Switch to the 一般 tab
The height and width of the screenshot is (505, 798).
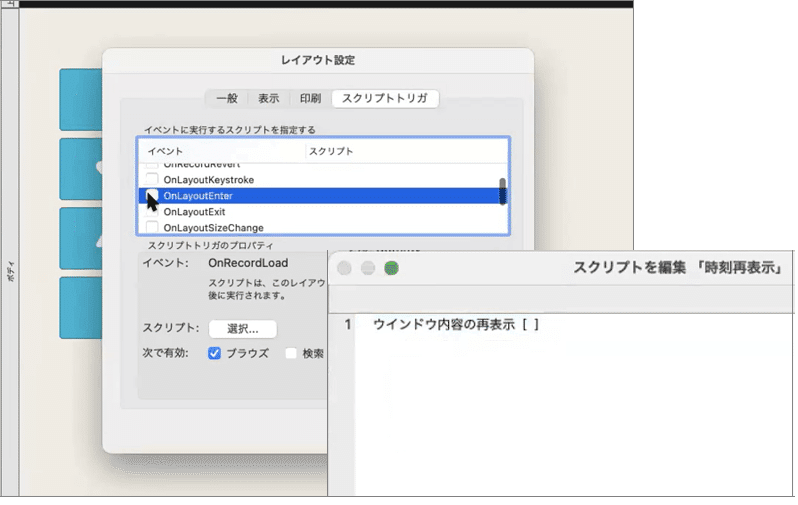point(226,98)
